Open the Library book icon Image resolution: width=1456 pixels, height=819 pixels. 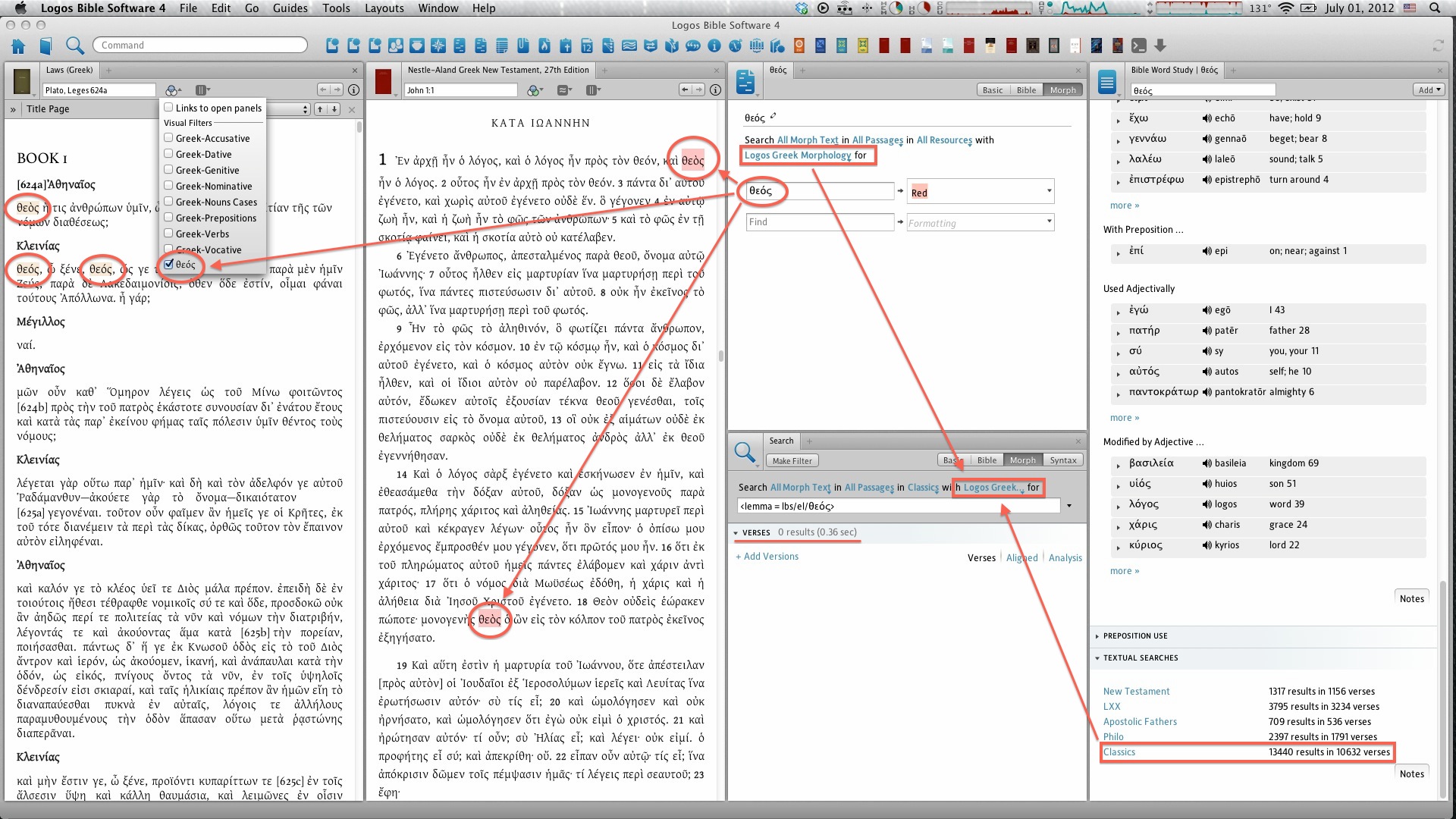coord(46,45)
